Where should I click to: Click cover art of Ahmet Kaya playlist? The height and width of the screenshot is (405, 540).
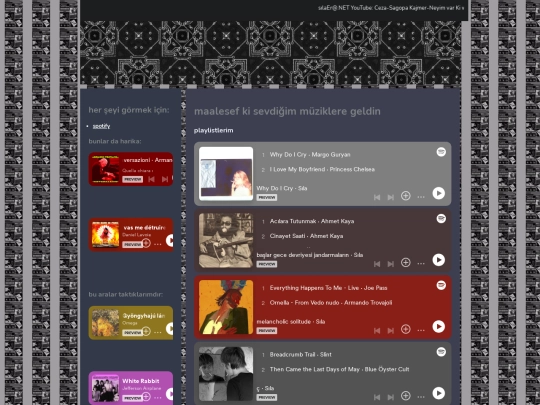point(226,240)
